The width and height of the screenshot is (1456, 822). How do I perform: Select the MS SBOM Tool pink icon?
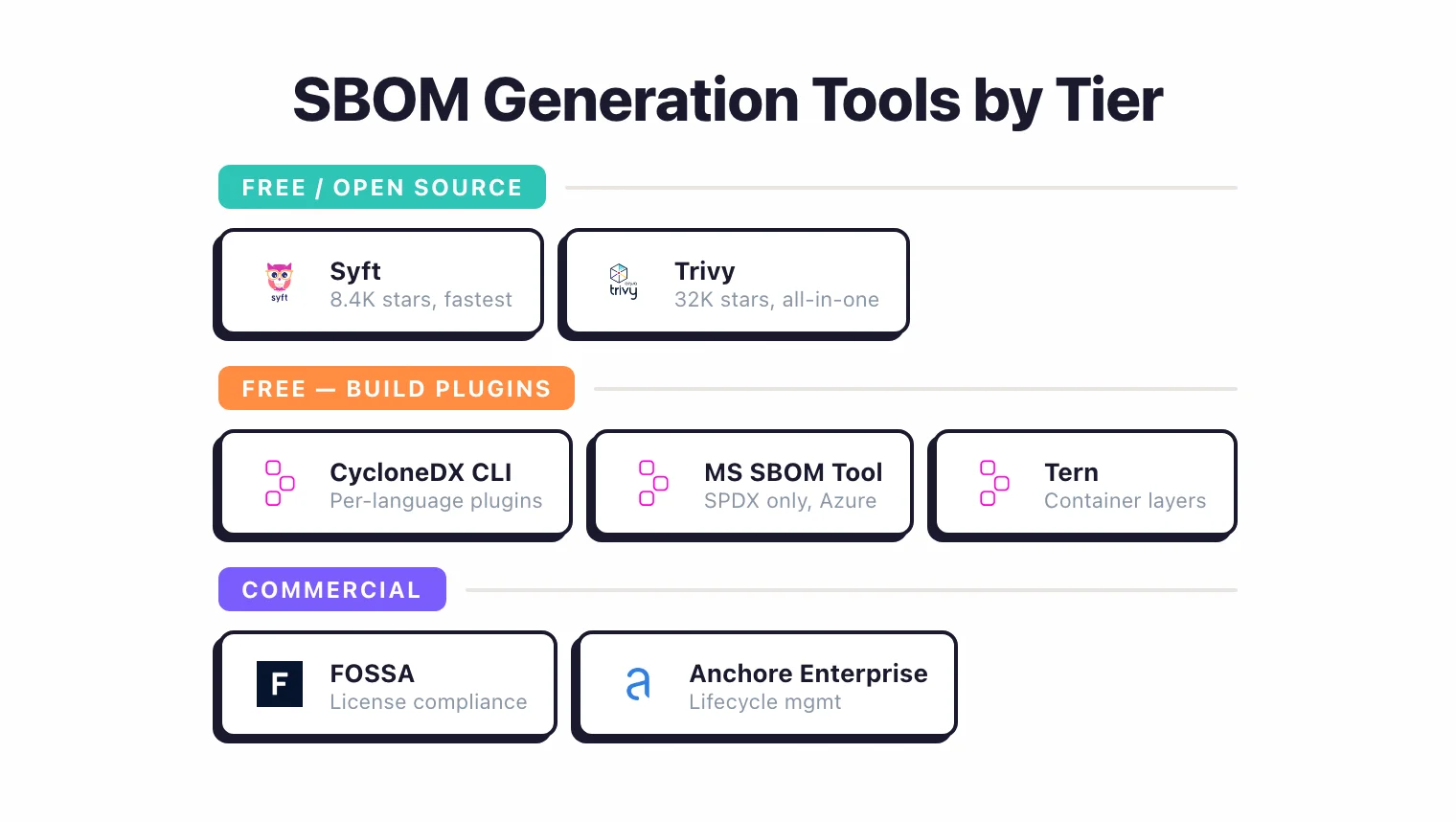point(652,484)
